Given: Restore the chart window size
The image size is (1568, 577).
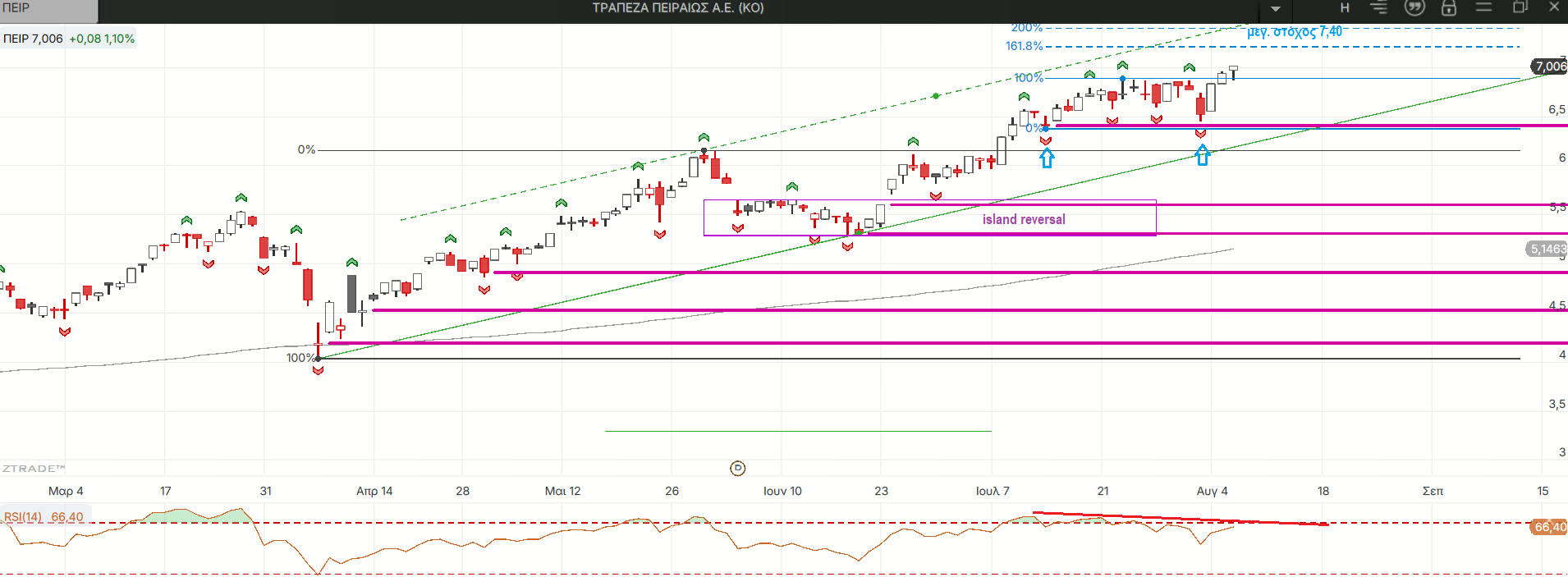Looking at the screenshot, I should (1520, 7).
